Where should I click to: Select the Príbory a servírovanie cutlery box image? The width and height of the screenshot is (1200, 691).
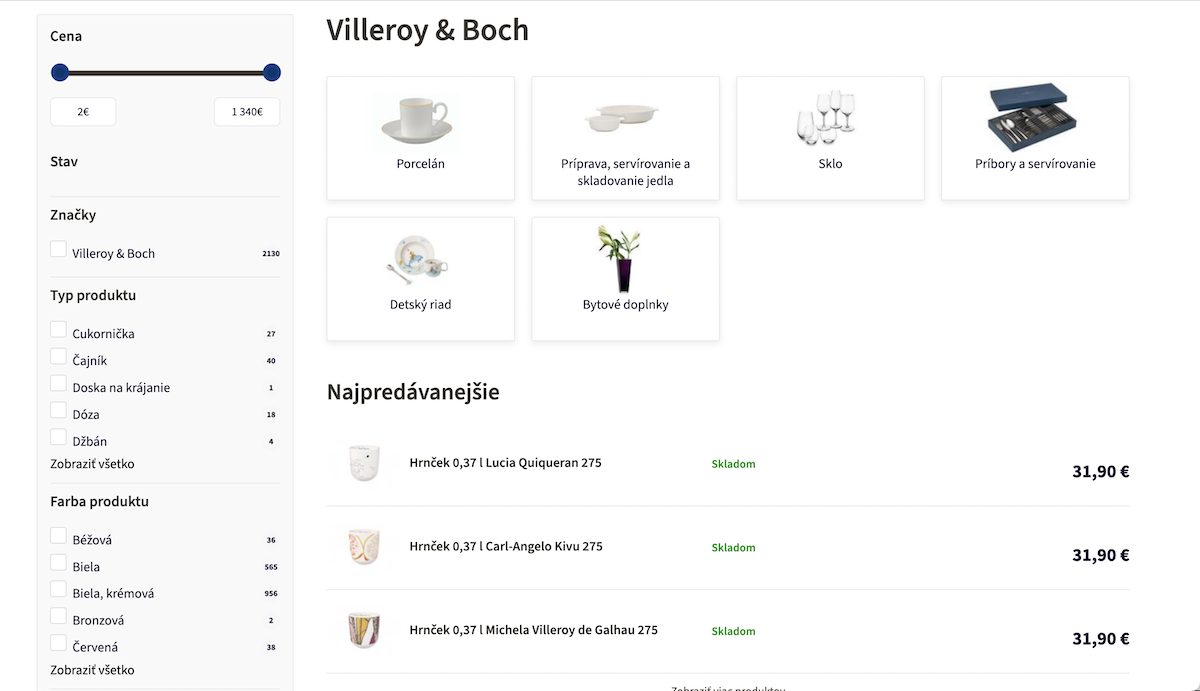1028,117
